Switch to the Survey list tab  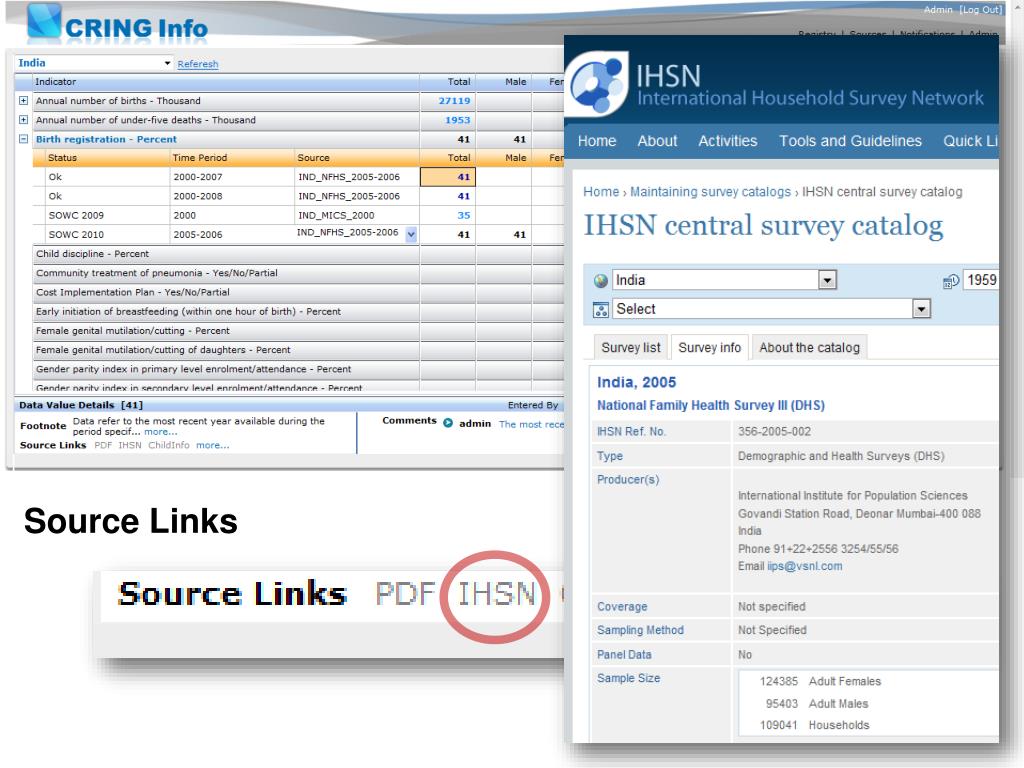630,347
